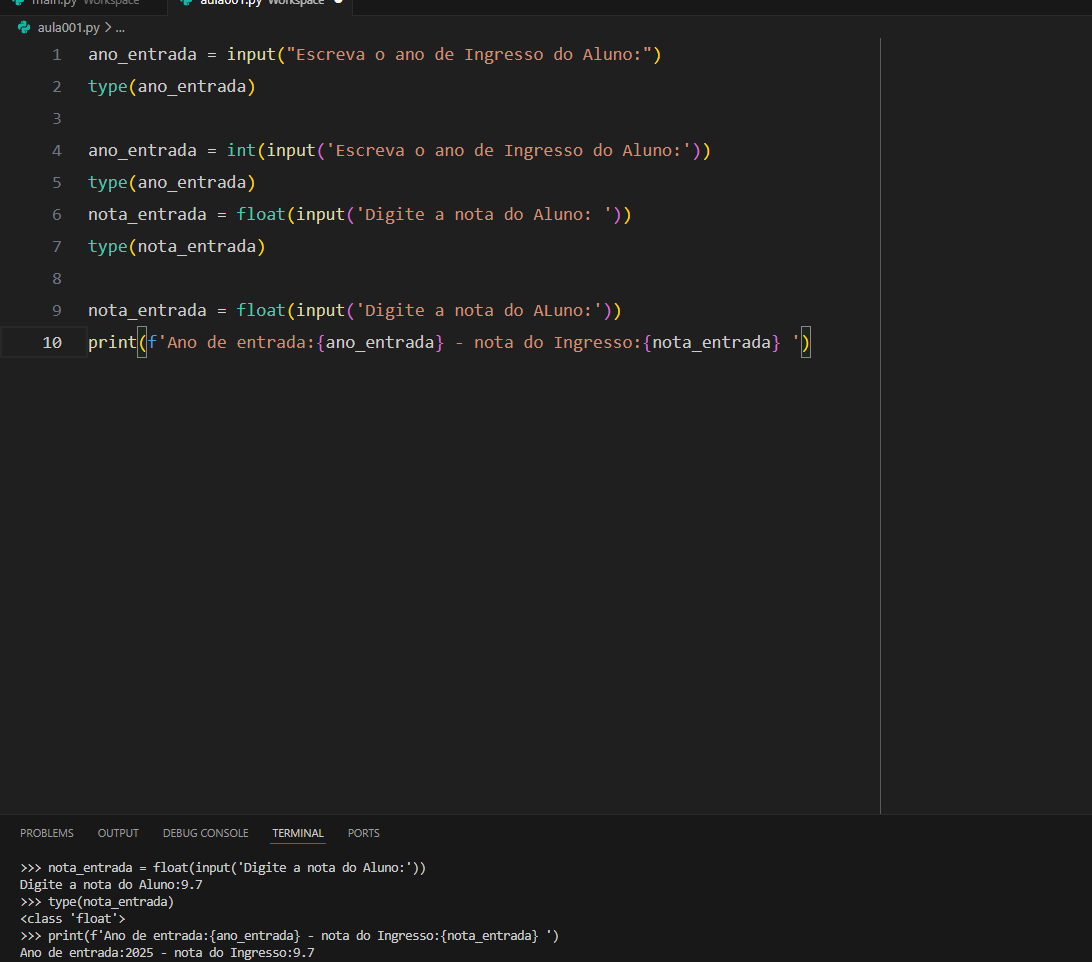This screenshot has width=1092, height=962.
Task: Click the breadcrumb chevron after aula001.py
Action: (107, 28)
